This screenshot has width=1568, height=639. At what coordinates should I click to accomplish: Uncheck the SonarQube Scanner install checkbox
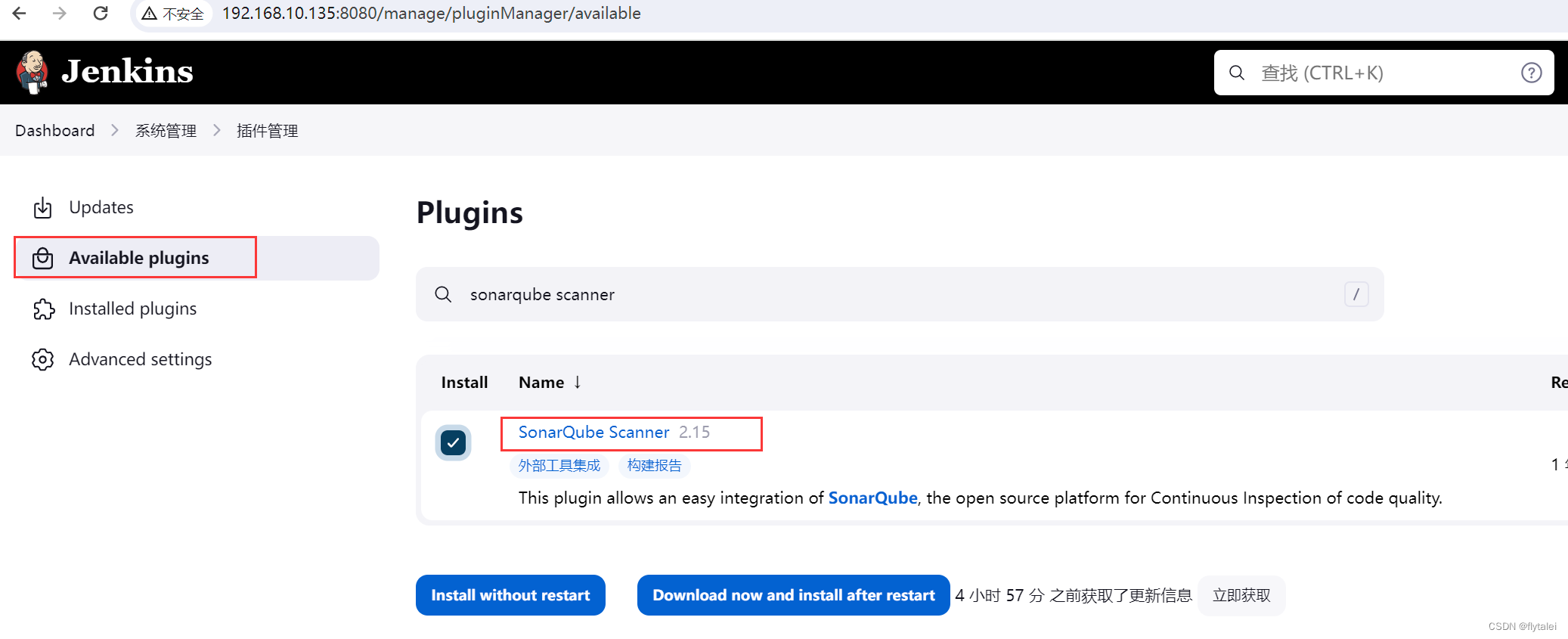pos(453,442)
